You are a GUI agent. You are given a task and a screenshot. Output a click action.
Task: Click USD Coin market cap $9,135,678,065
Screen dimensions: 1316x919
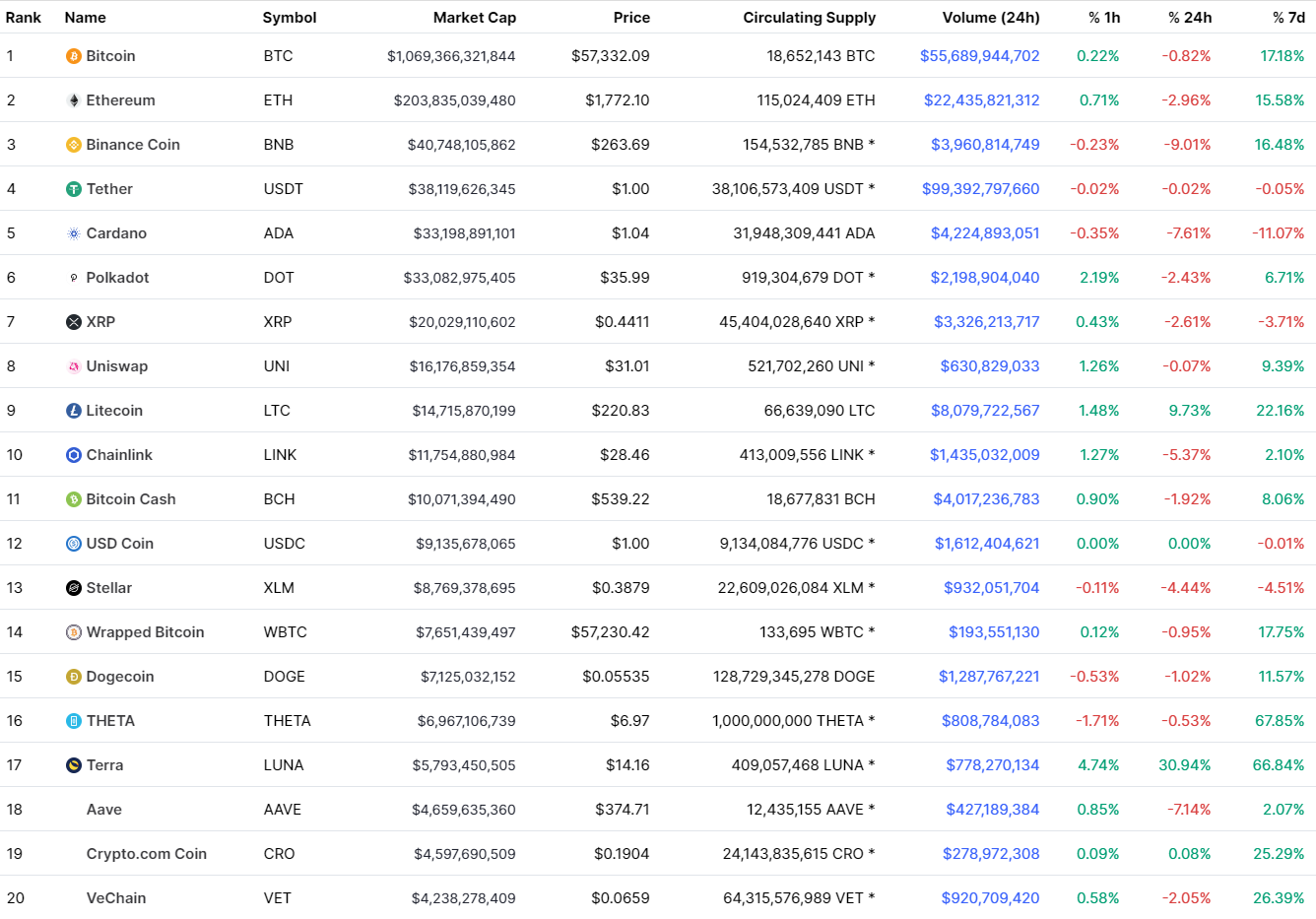tap(466, 544)
